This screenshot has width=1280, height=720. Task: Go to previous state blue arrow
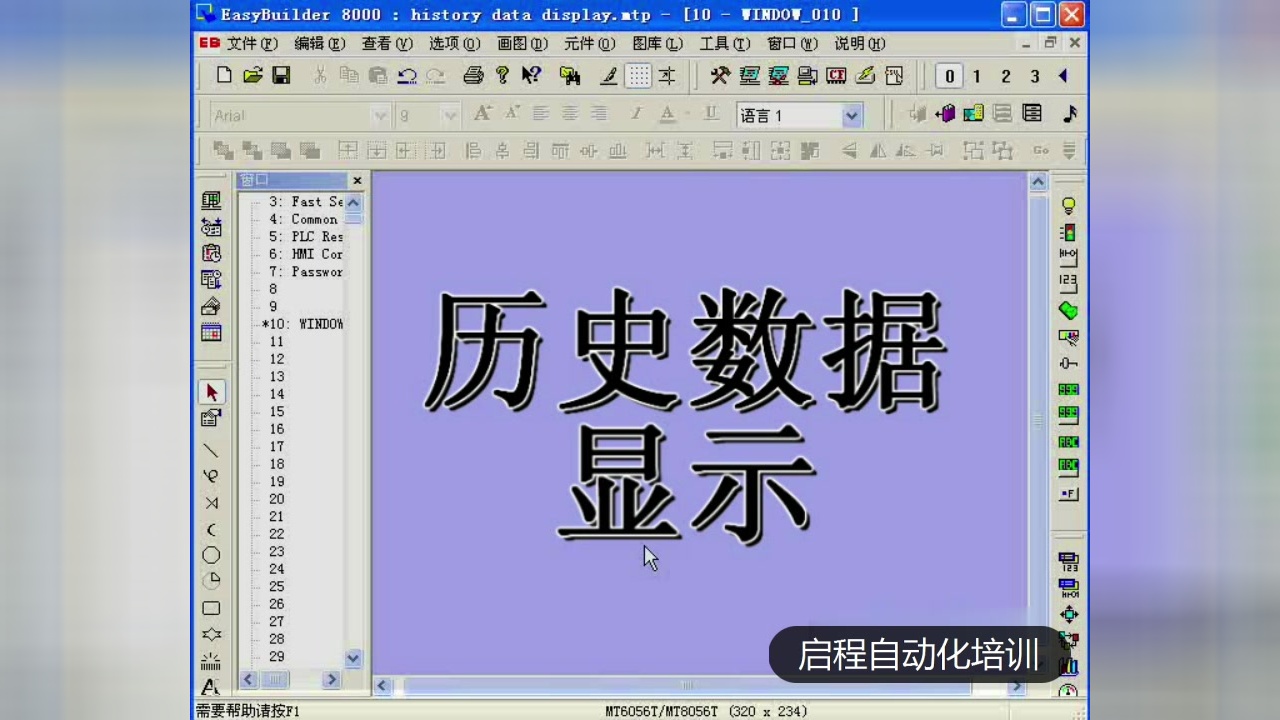(1062, 76)
